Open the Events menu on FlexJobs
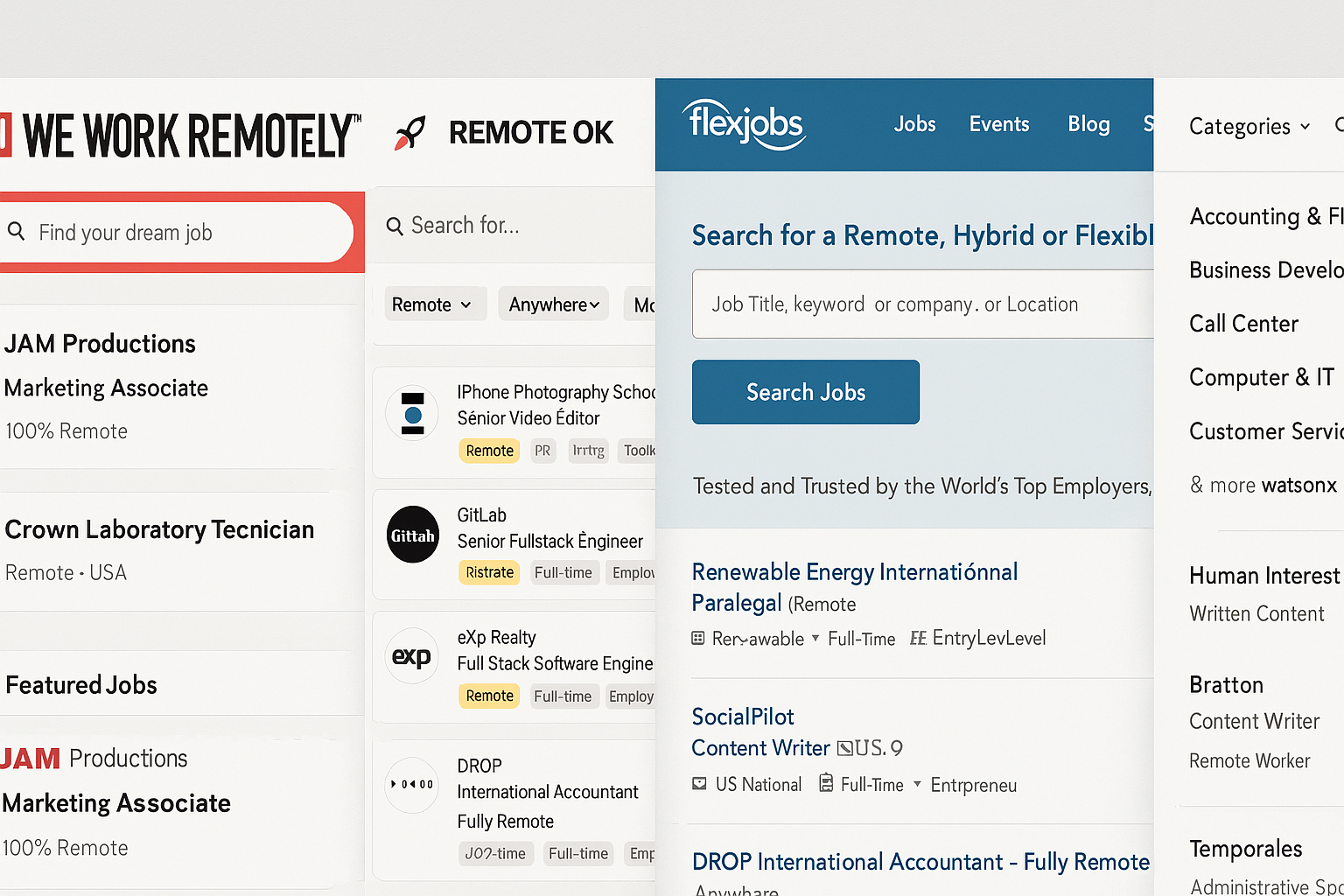 pyautogui.click(x=999, y=124)
